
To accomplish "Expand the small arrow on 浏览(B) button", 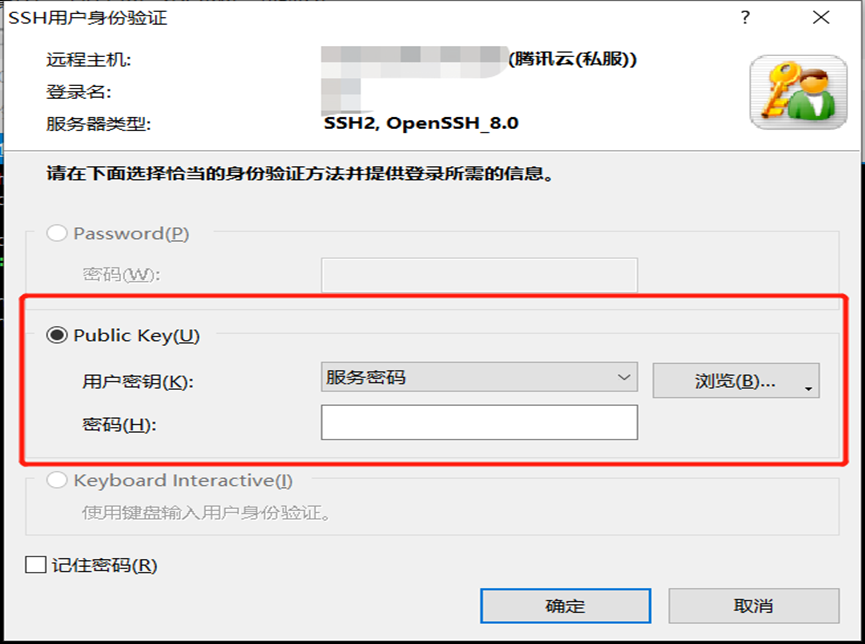I will pos(809,388).
